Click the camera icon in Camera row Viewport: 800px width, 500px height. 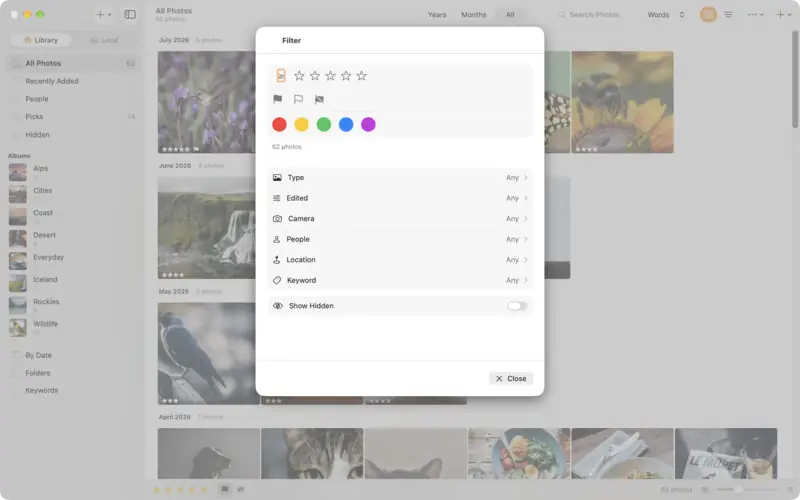[x=277, y=218]
